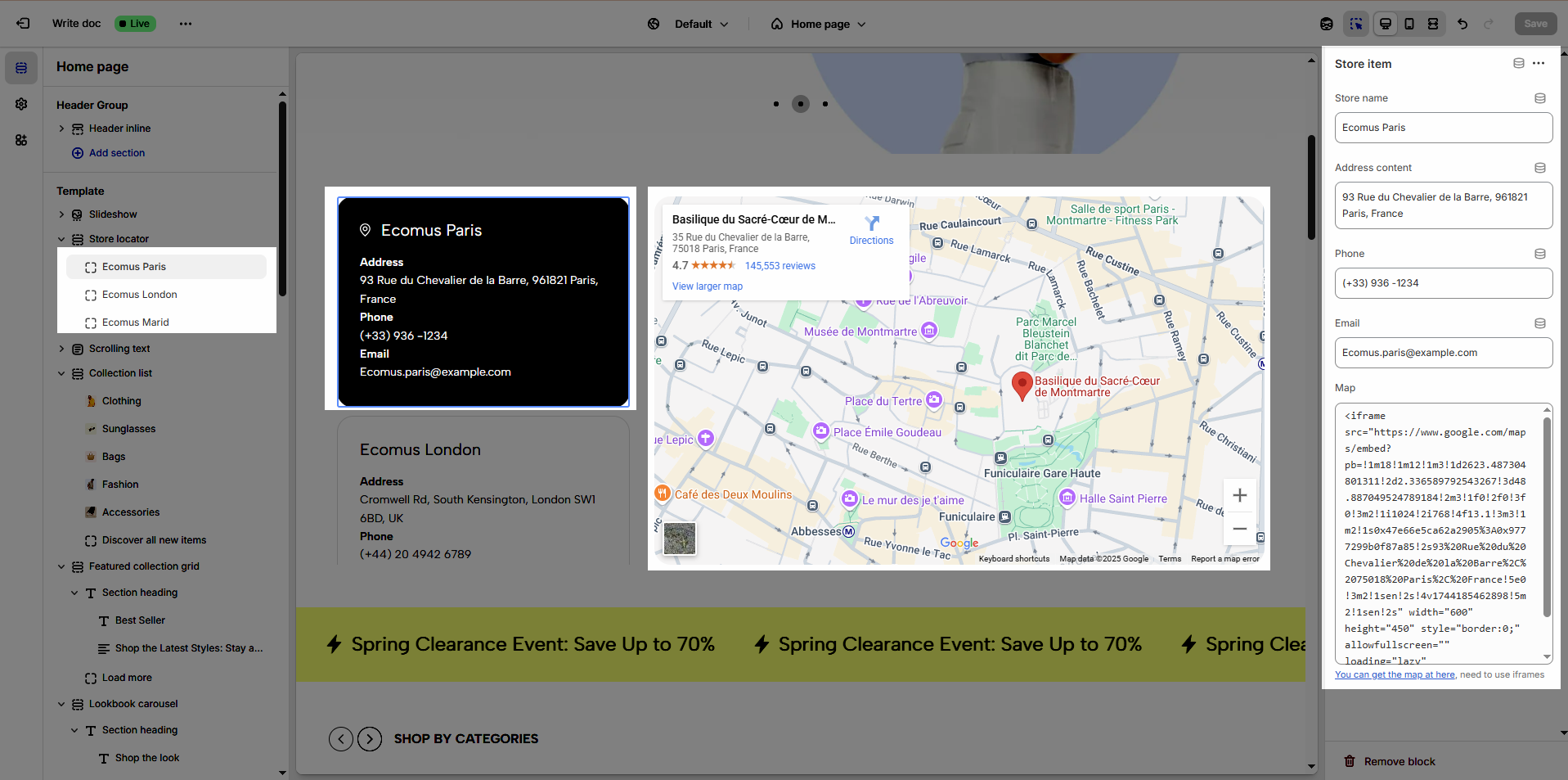Select the middle slideshow pagination dot

801,104
